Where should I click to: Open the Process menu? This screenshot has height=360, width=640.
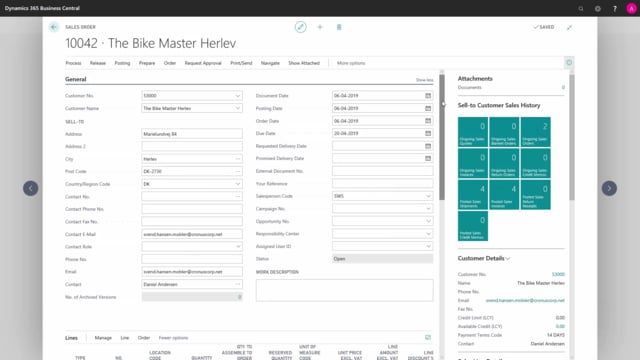[73, 63]
